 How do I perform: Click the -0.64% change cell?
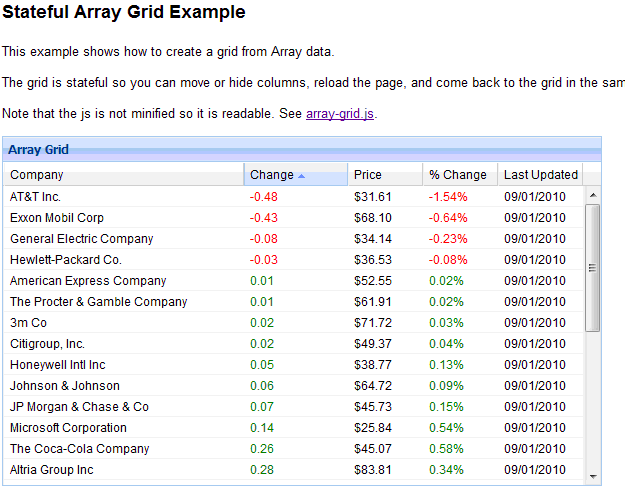[448, 218]
